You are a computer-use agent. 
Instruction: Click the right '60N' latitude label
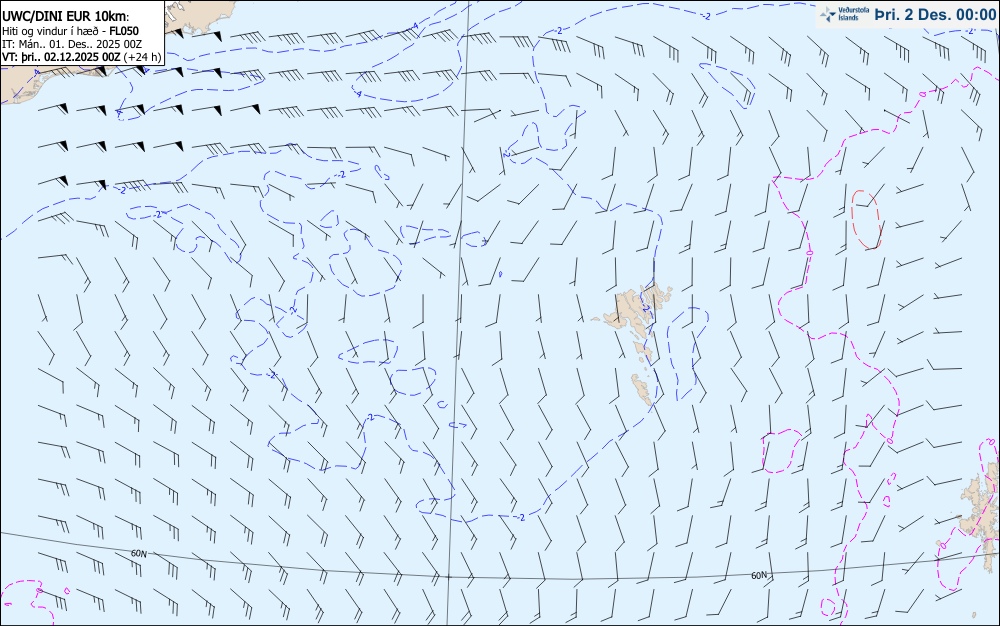click(x=759, y=575)
